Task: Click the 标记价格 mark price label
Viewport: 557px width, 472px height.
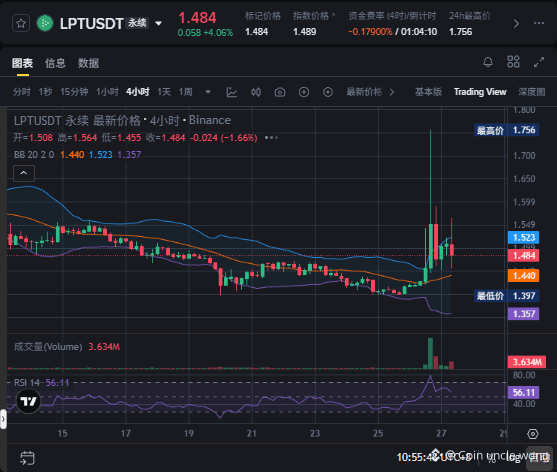Action: (263, 16)
